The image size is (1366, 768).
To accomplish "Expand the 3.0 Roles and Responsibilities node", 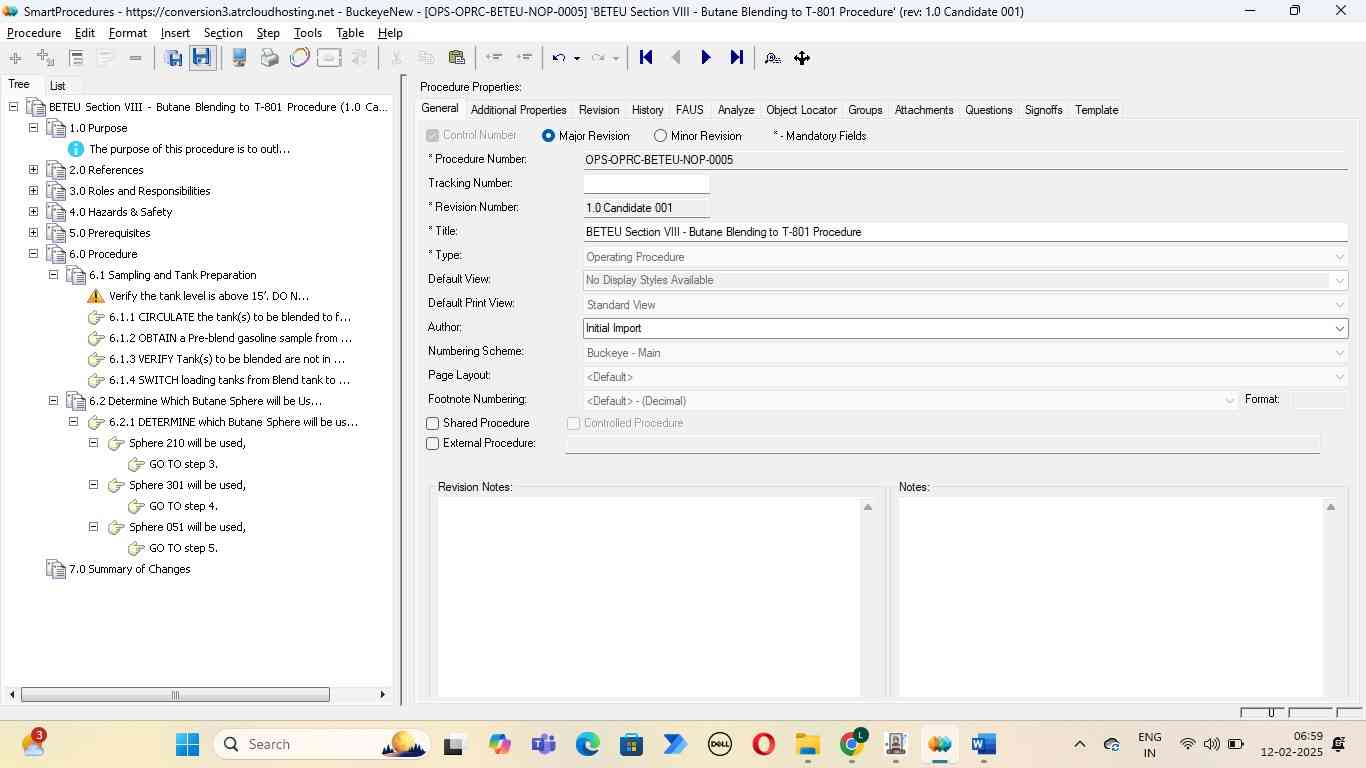I will 33,191.
